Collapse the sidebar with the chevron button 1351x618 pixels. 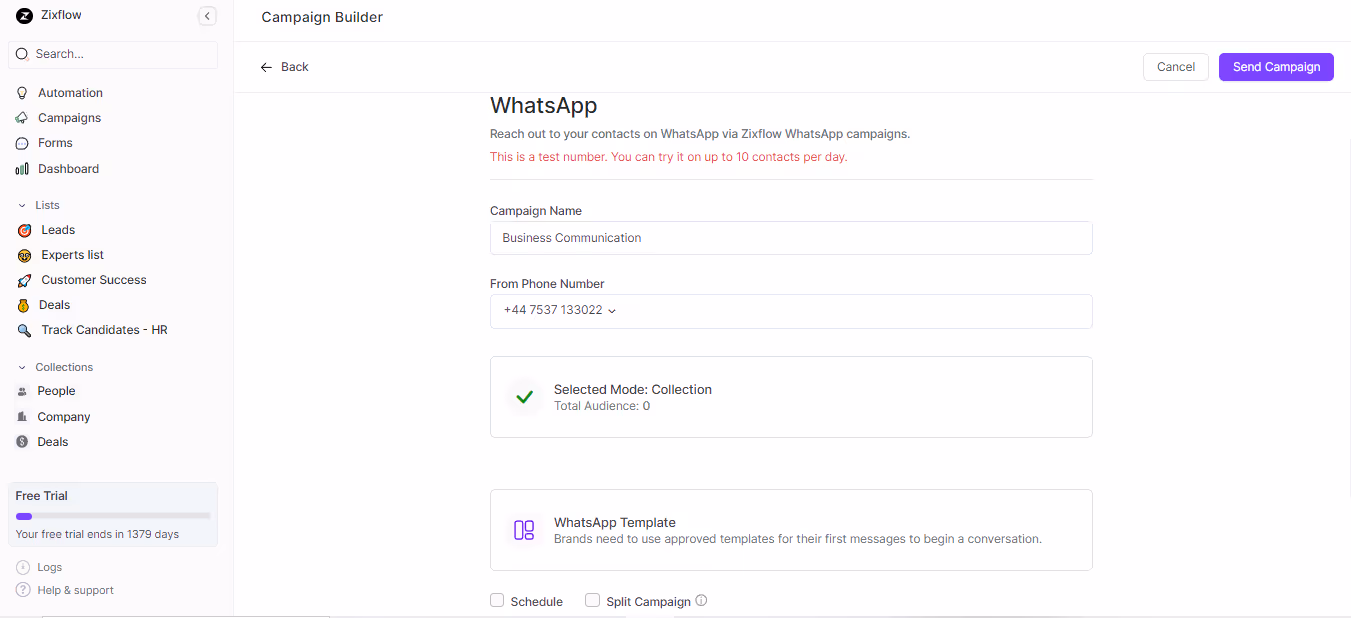[207, 15]
